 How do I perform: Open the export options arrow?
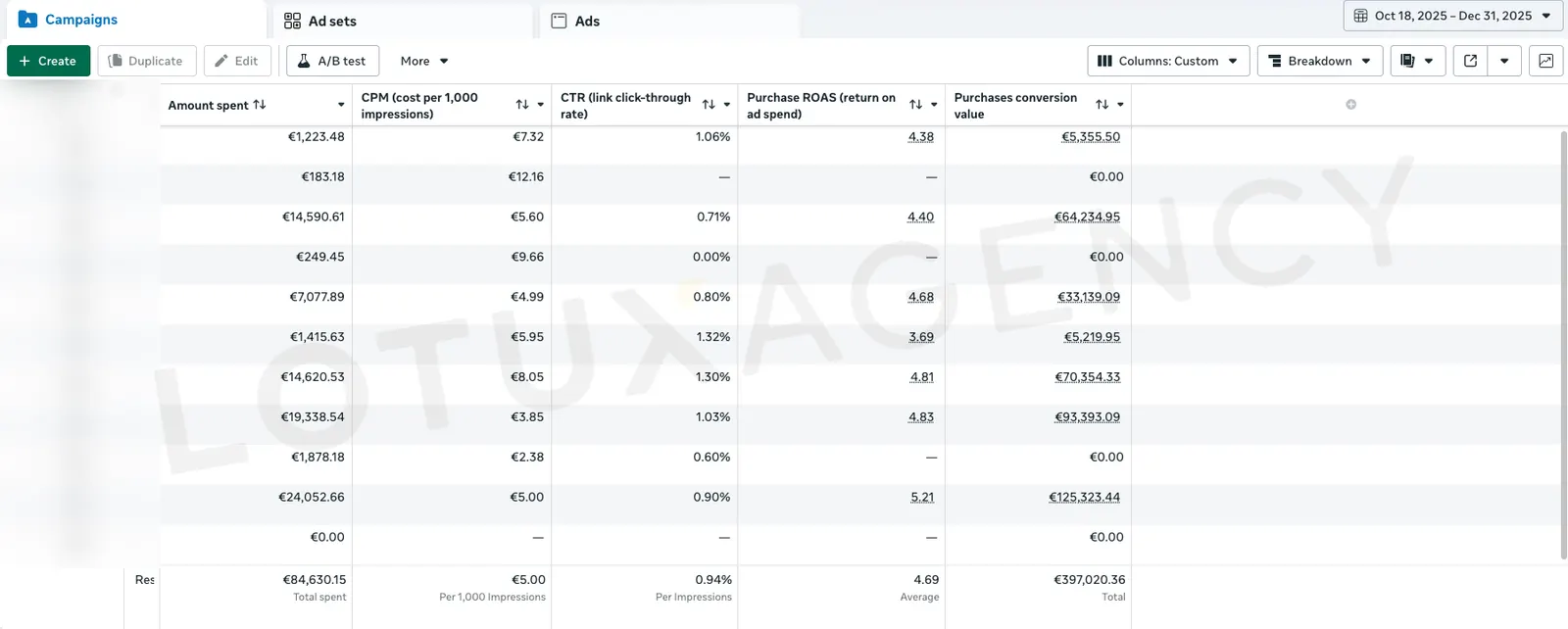click(1504, 61)
